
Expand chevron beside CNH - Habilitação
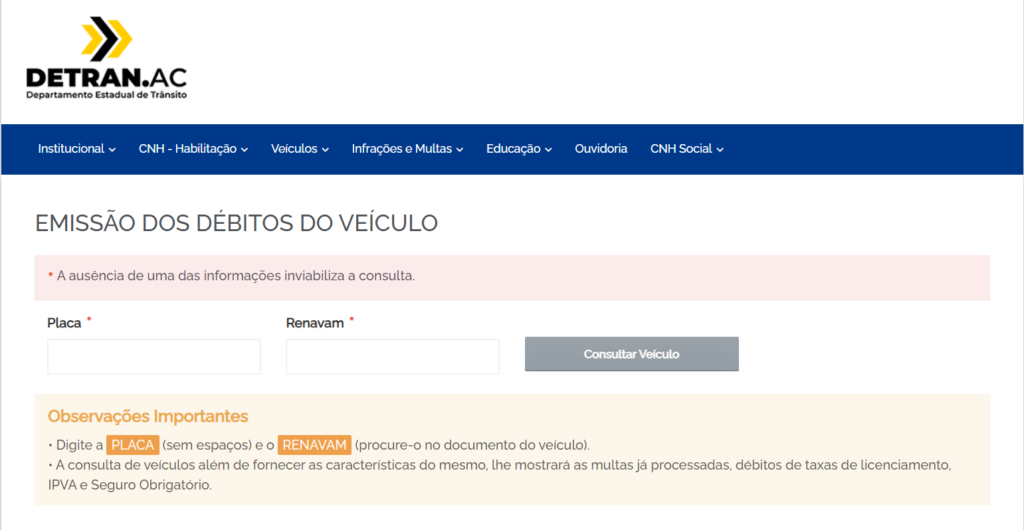[x=245, y=150]
